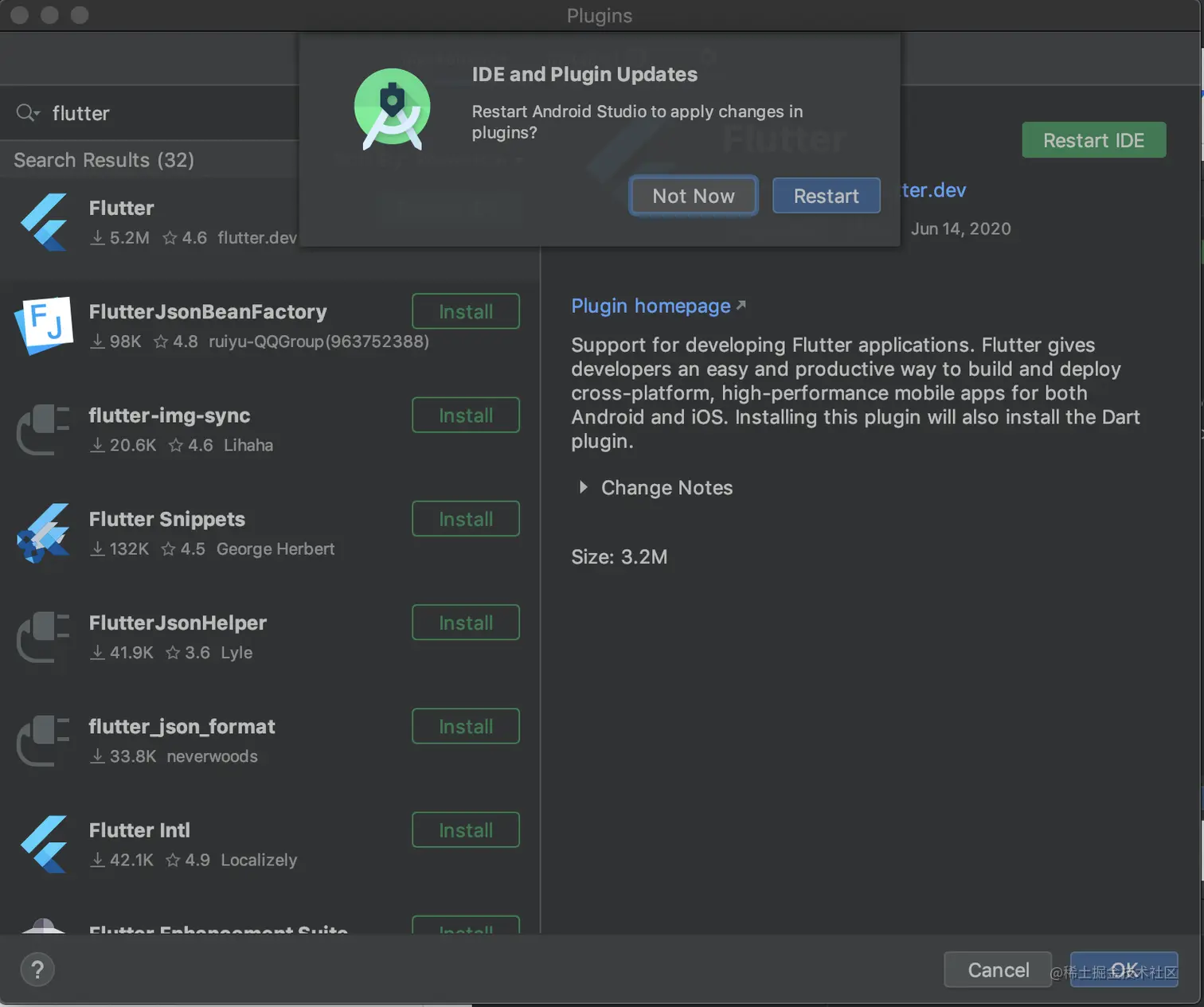Open search options magnifier icon
Screen dimensions: 1204x1007
click(28, 113)
